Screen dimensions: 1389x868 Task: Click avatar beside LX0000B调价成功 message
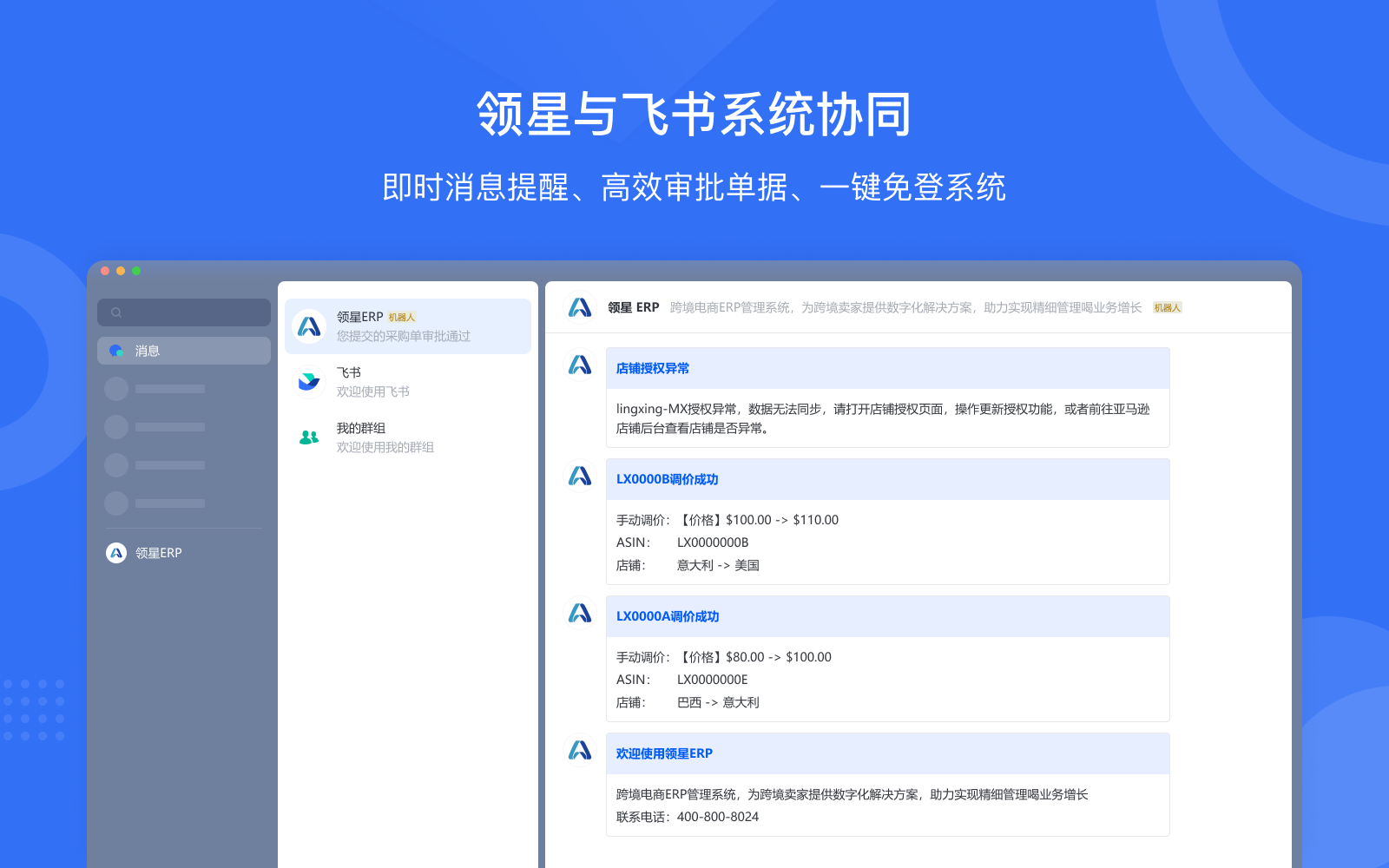tap(580, 476)
